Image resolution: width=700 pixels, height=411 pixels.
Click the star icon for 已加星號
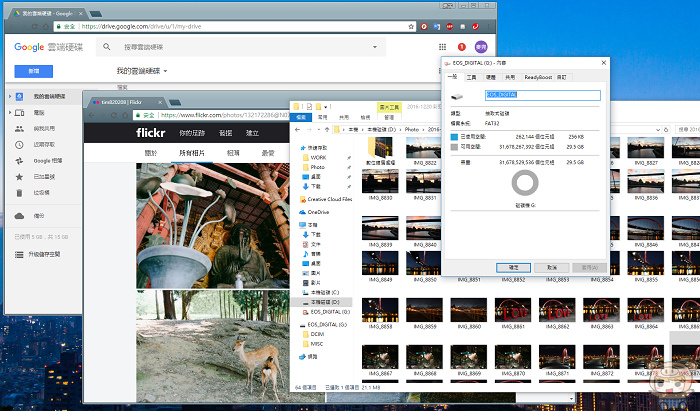point(19,176)
